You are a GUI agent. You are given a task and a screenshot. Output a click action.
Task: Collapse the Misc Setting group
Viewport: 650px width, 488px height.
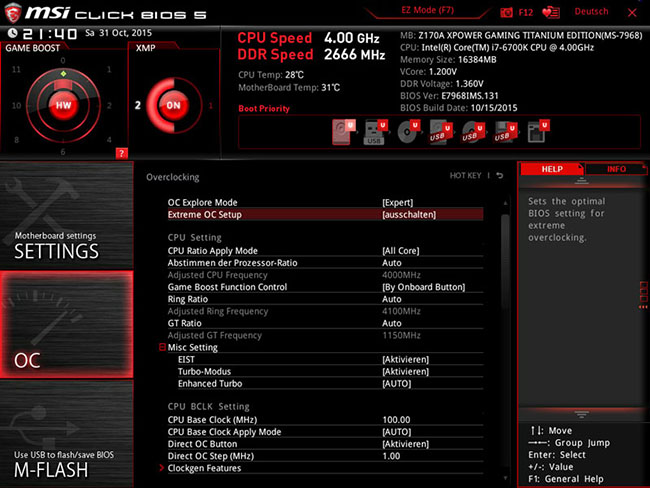pyautogui.click(x=162, y=347)
